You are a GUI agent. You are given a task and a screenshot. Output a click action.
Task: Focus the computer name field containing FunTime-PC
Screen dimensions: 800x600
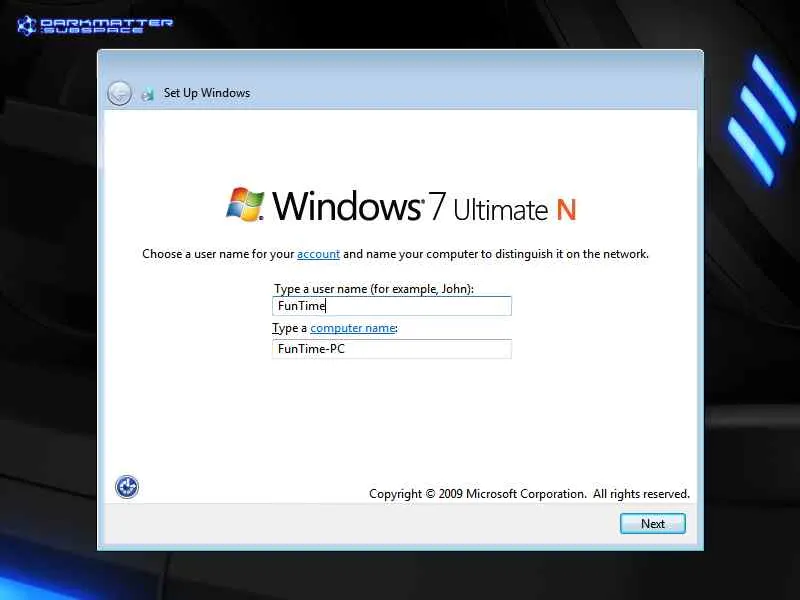[x=392, y=349]
